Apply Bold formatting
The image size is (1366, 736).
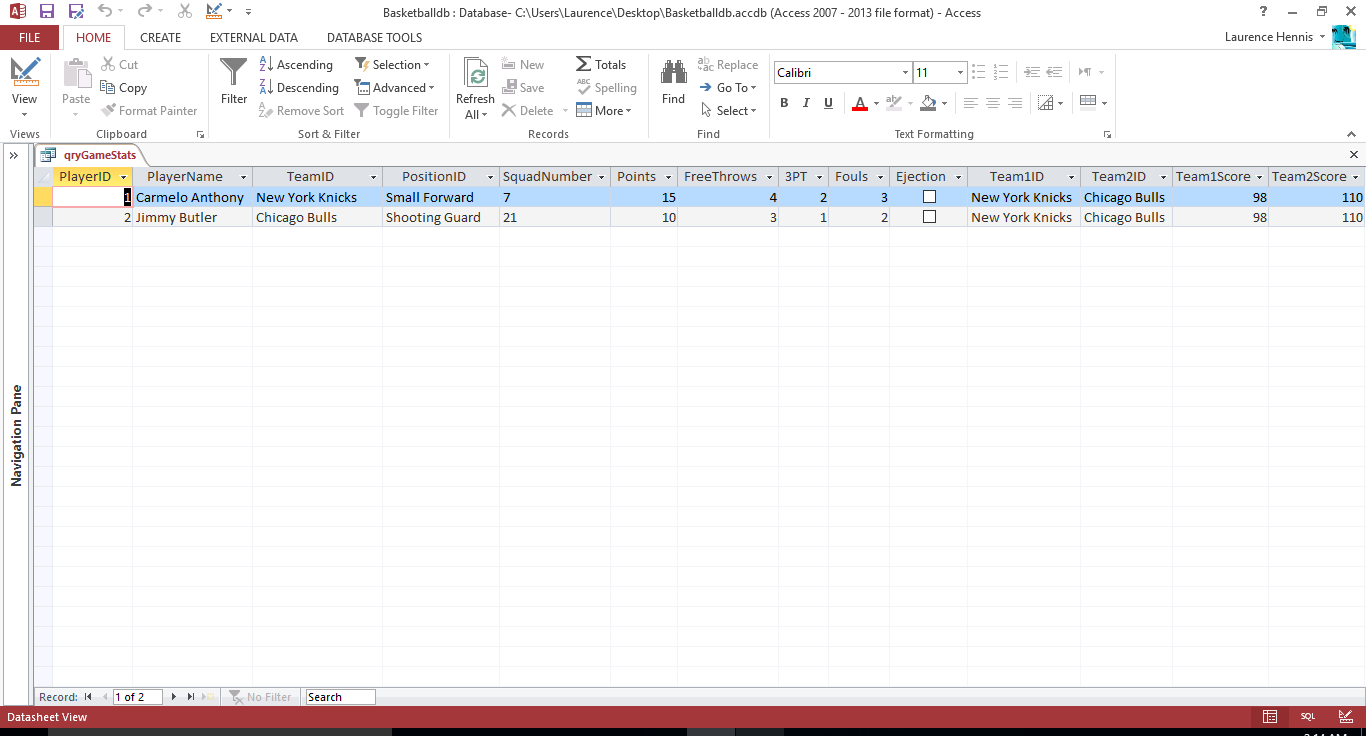pyautogui.click(x=784, y=103)
